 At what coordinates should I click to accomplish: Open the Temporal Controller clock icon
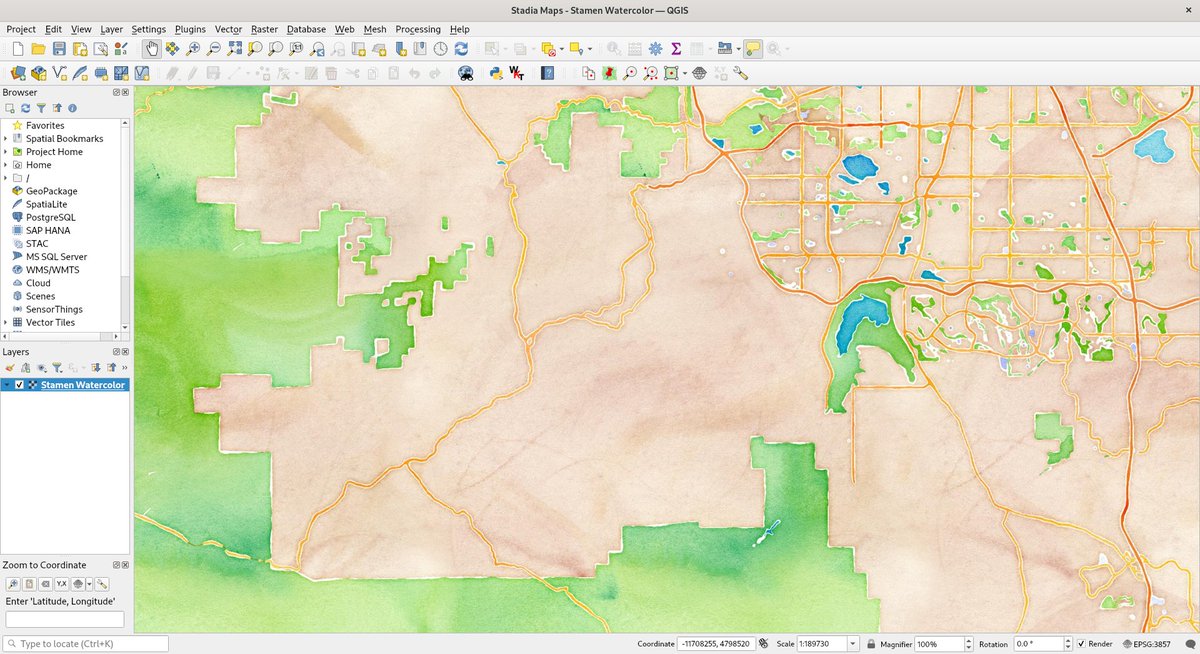(440, 48)
